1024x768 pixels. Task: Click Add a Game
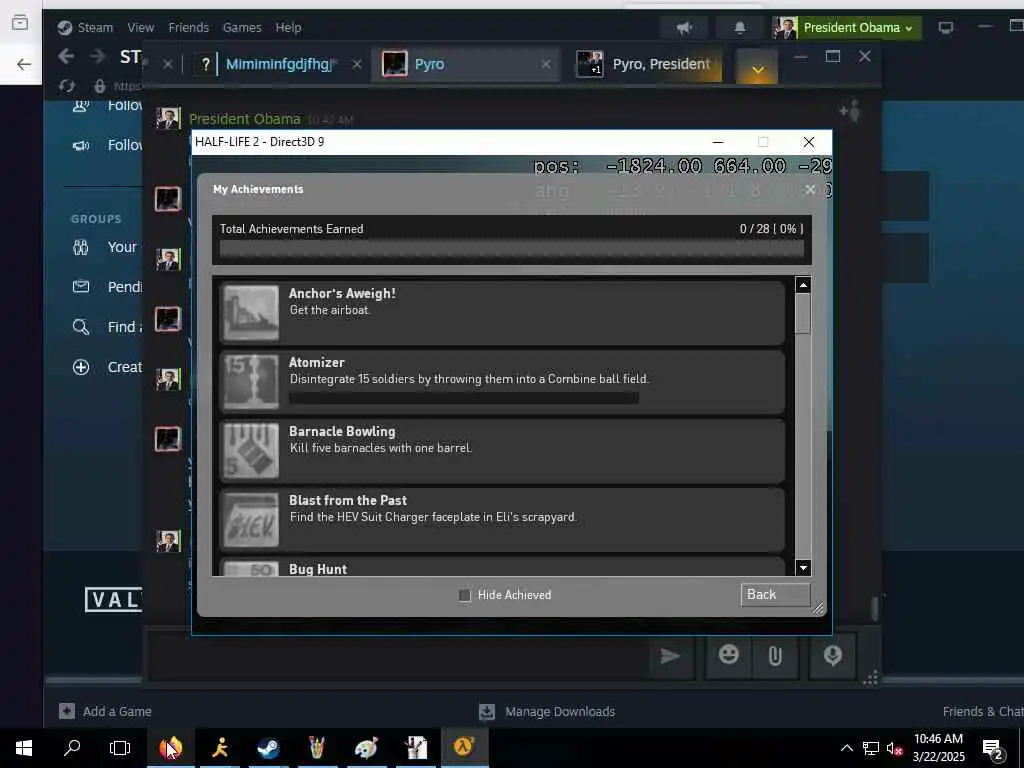tap(105, 711)
